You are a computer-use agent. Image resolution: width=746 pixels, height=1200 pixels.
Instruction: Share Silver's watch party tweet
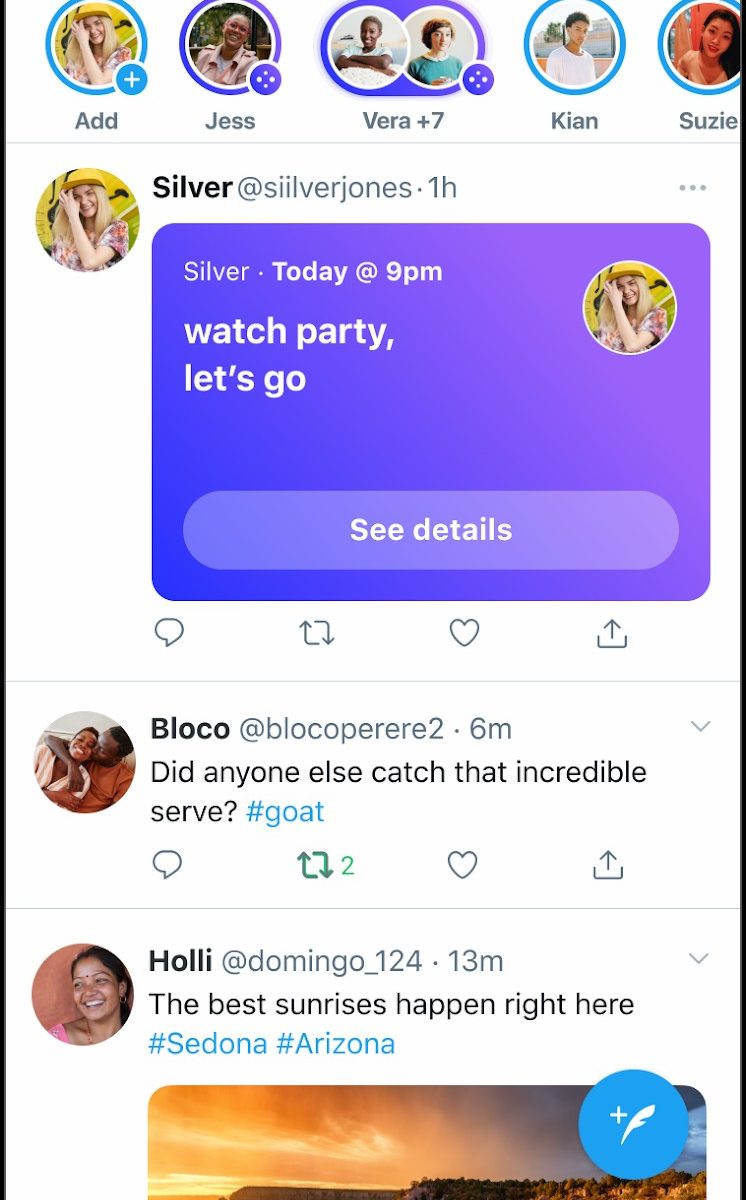pos(611,633)
